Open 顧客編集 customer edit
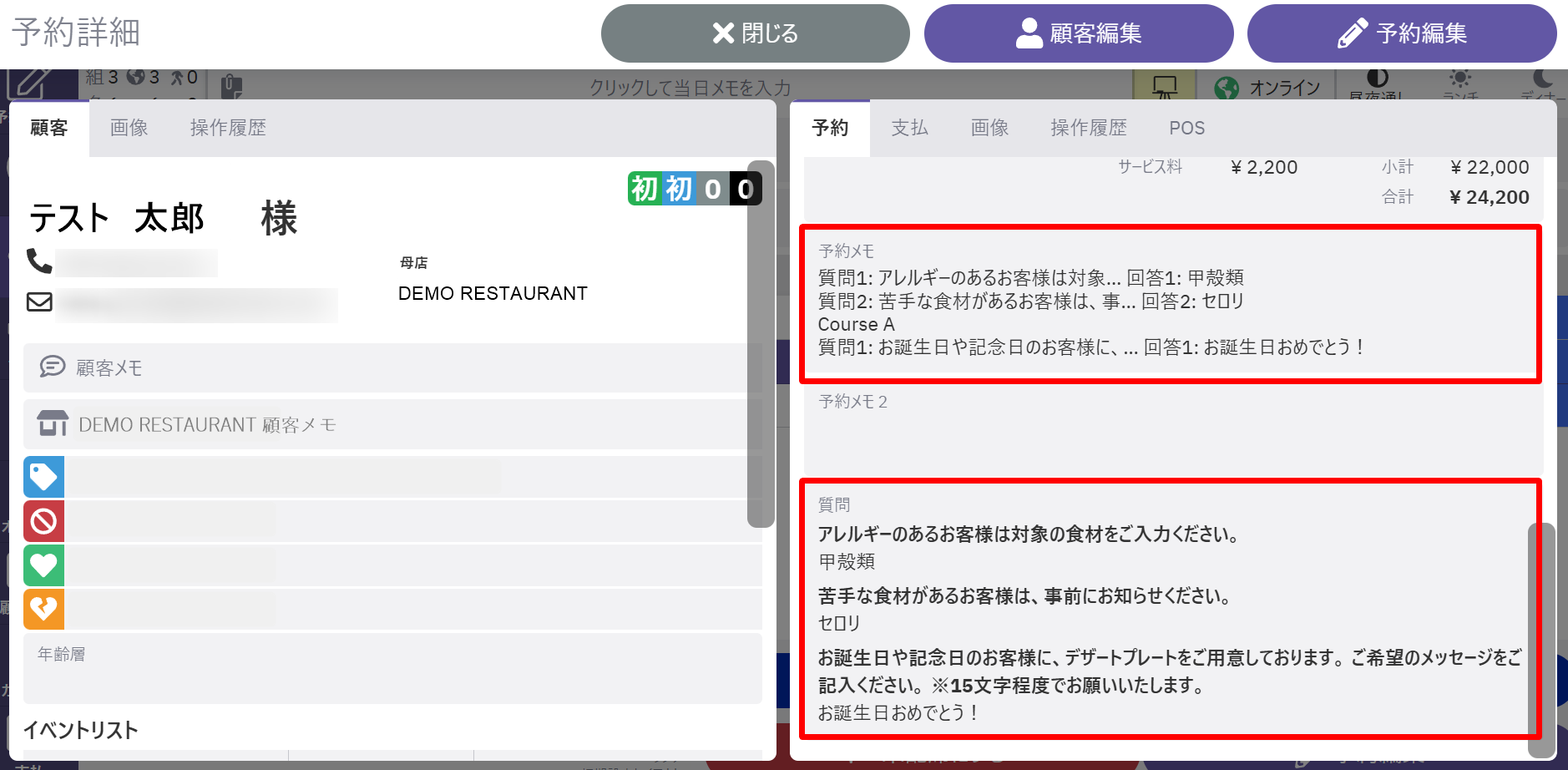This screenshot has width=1568, height=770. coord(1079,33)
